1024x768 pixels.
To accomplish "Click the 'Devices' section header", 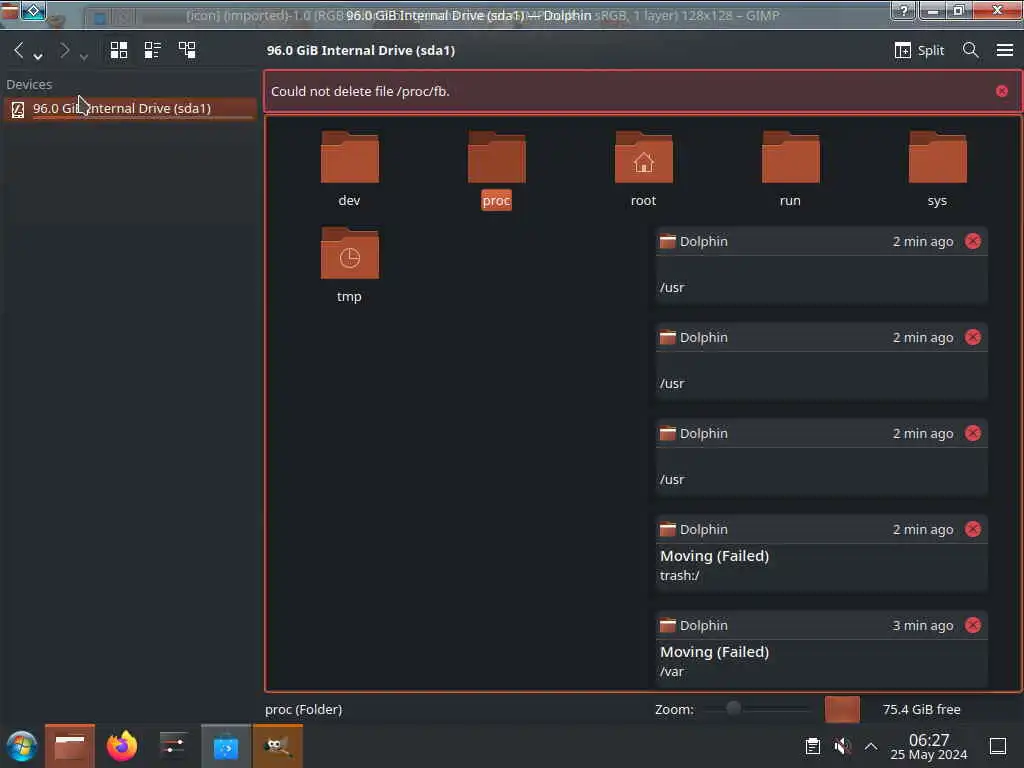I will click(29, 84).
